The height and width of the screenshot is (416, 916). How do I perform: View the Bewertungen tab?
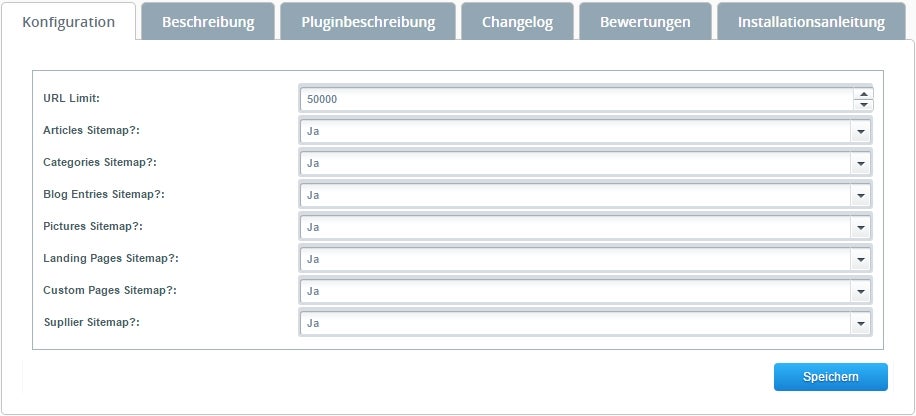coord(645,22)
